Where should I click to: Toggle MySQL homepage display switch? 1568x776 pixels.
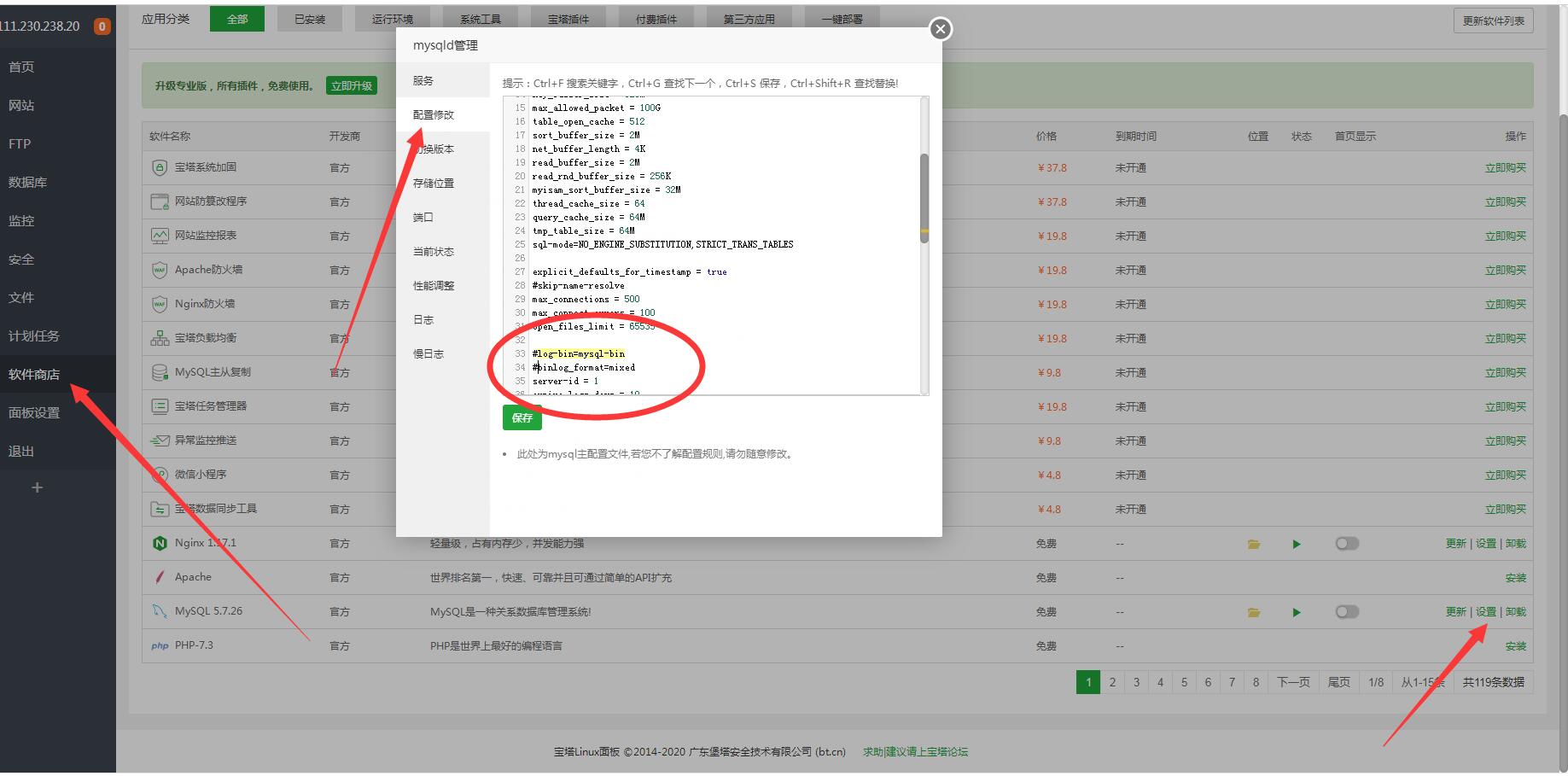coord(1346,612)
